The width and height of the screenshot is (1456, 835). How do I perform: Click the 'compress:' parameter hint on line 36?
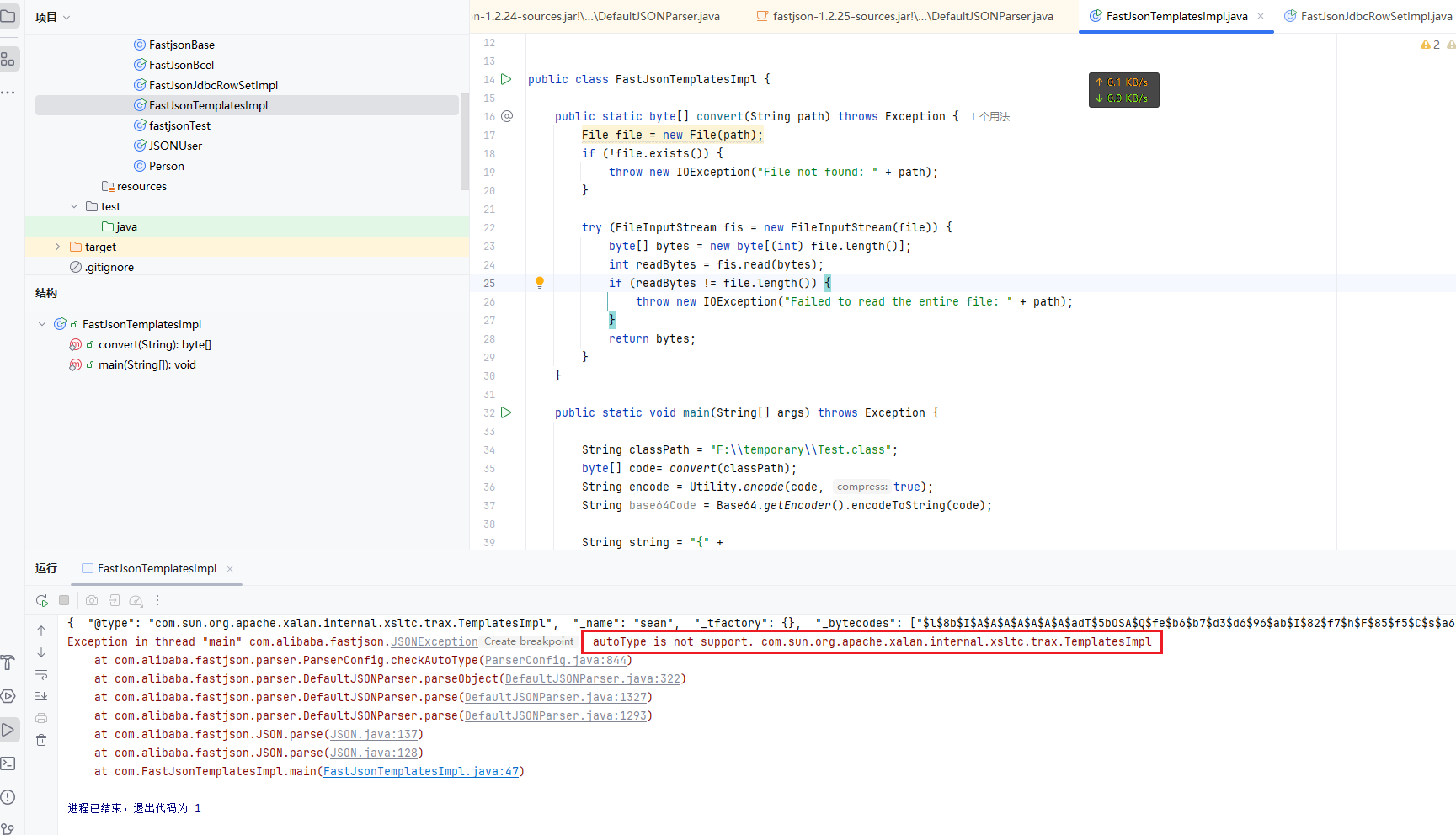[861, 487]
